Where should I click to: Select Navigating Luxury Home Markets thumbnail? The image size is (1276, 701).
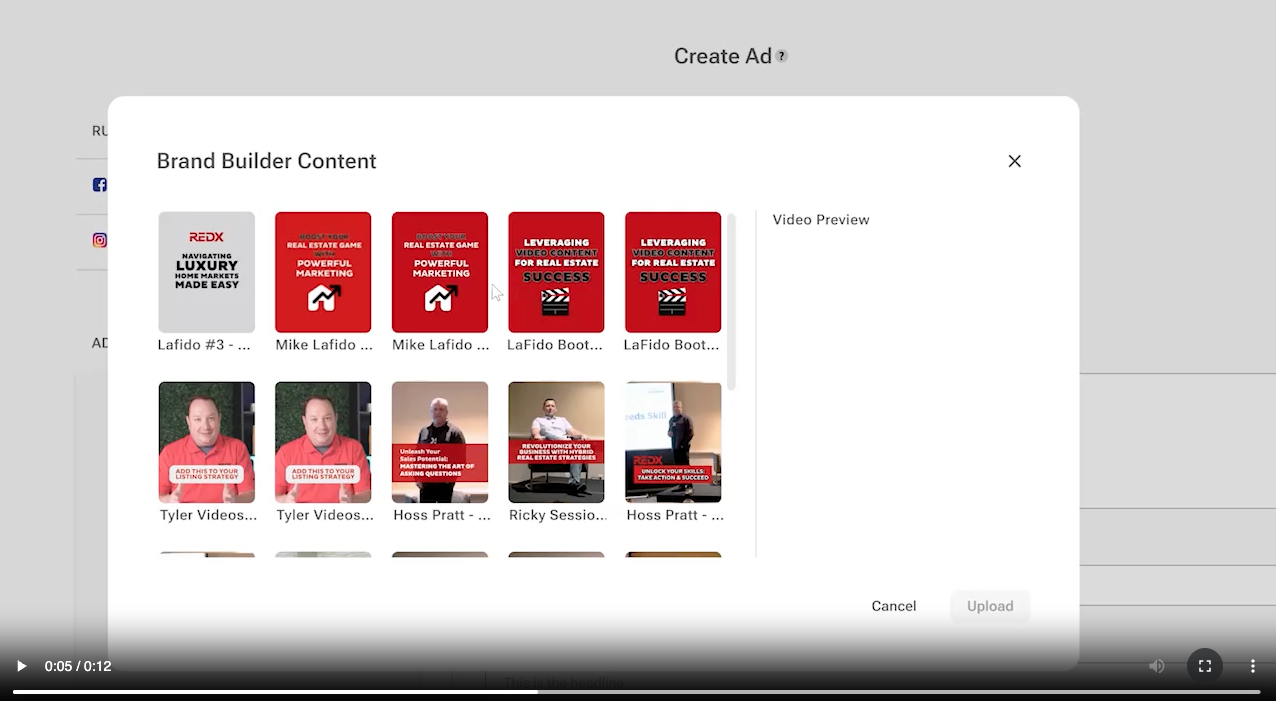pyautogui.click(x=207, y=272)
